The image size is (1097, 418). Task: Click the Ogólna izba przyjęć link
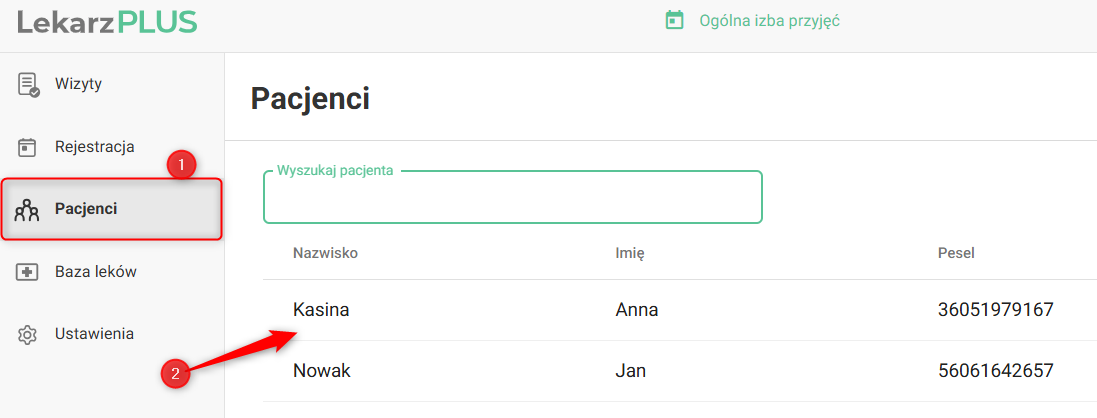point(768,20)
